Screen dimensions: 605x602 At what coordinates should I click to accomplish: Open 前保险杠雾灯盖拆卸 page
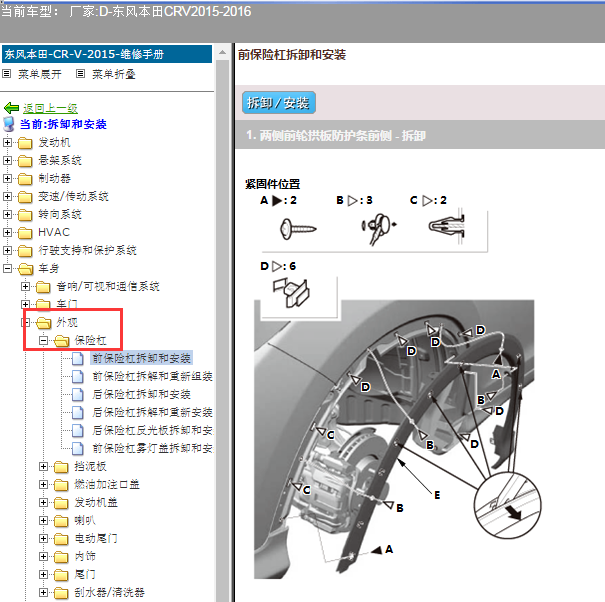click(152, 448)
